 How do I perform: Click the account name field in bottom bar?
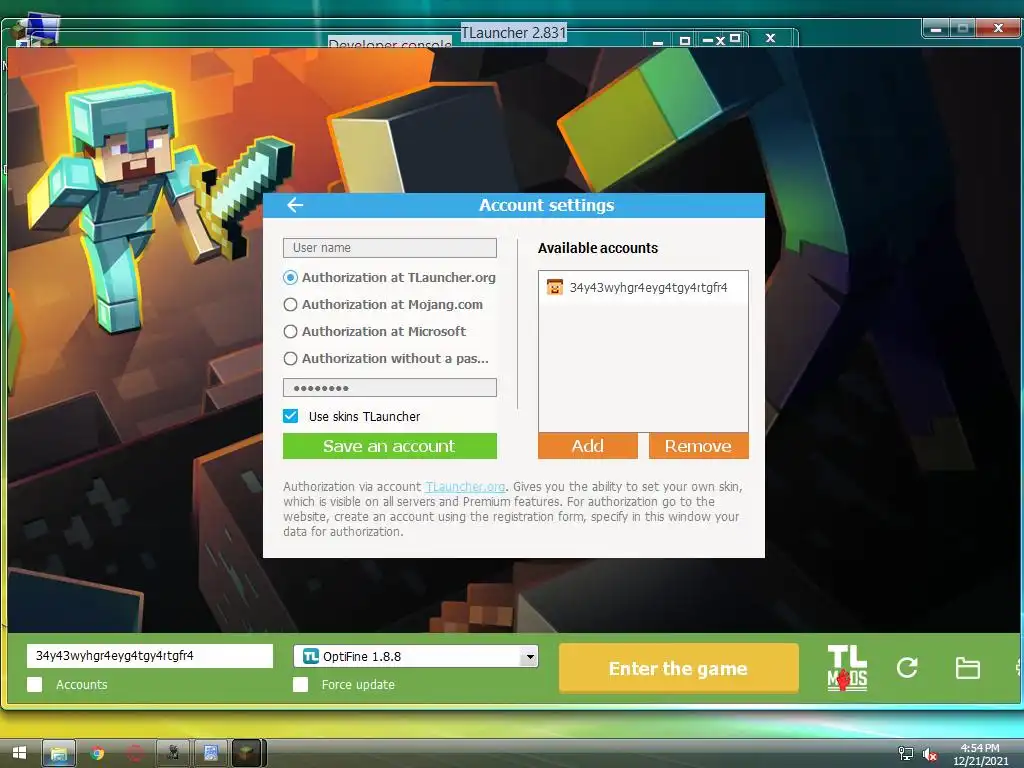(x=150, y=656)
